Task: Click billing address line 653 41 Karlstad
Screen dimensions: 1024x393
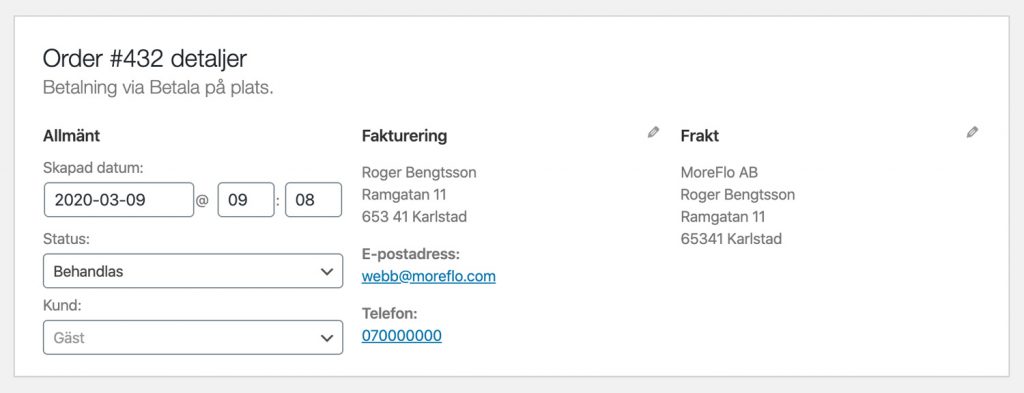Action: pyautogui.click(x=414, y=217)
